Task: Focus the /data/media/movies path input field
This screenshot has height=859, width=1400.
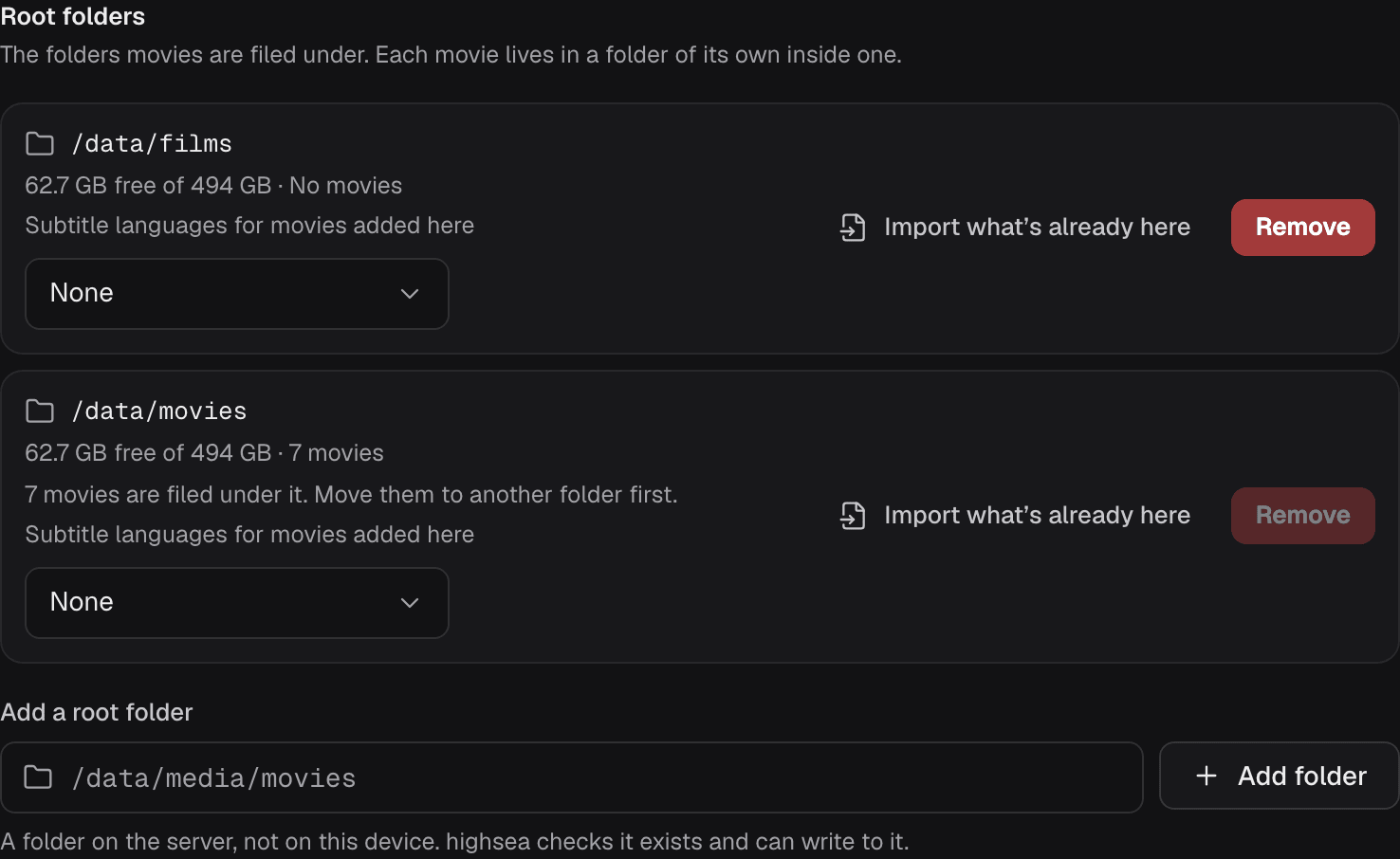Action: [x=572, y=777]
